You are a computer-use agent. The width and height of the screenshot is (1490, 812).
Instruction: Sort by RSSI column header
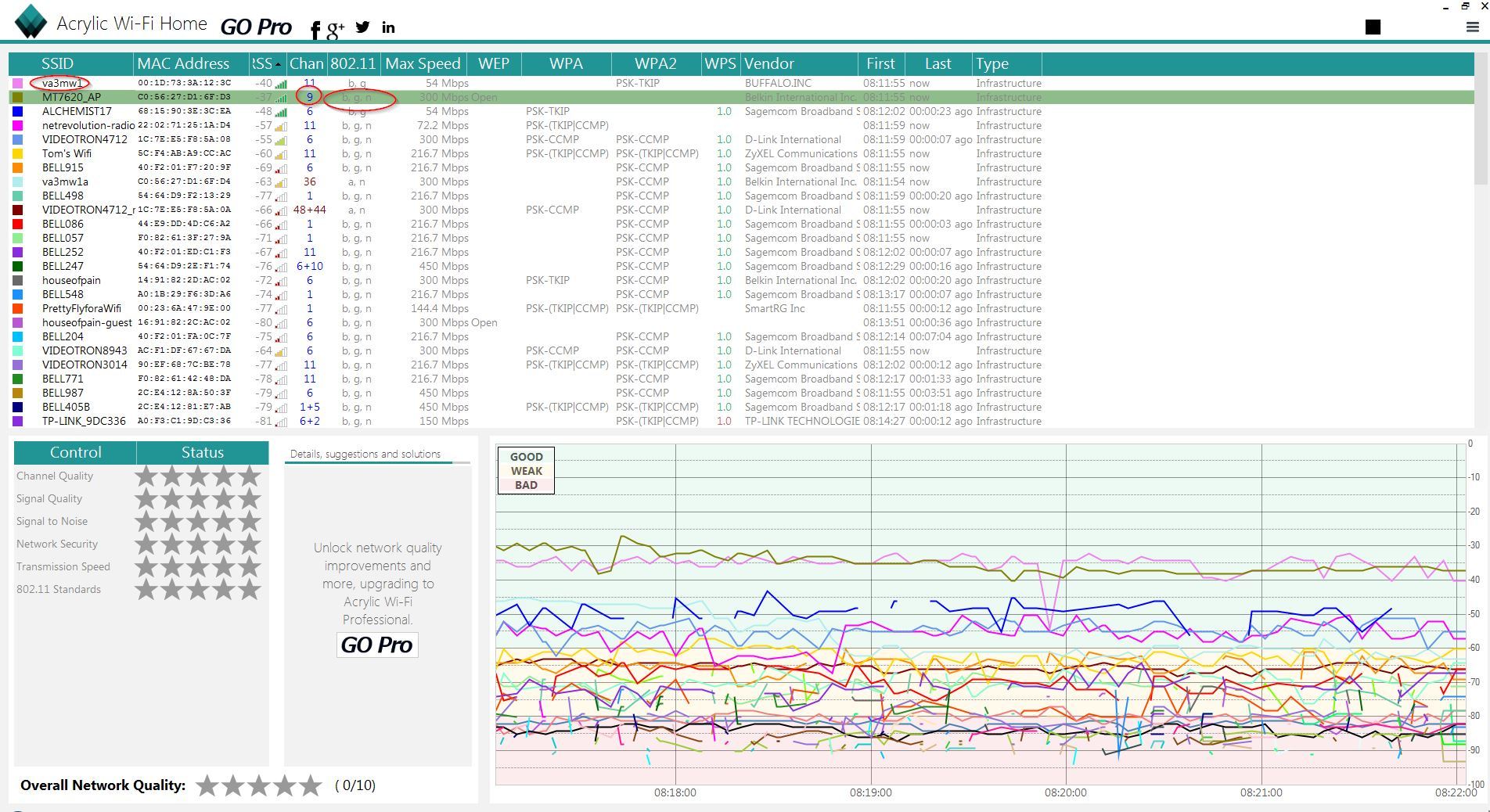point(268,63)
